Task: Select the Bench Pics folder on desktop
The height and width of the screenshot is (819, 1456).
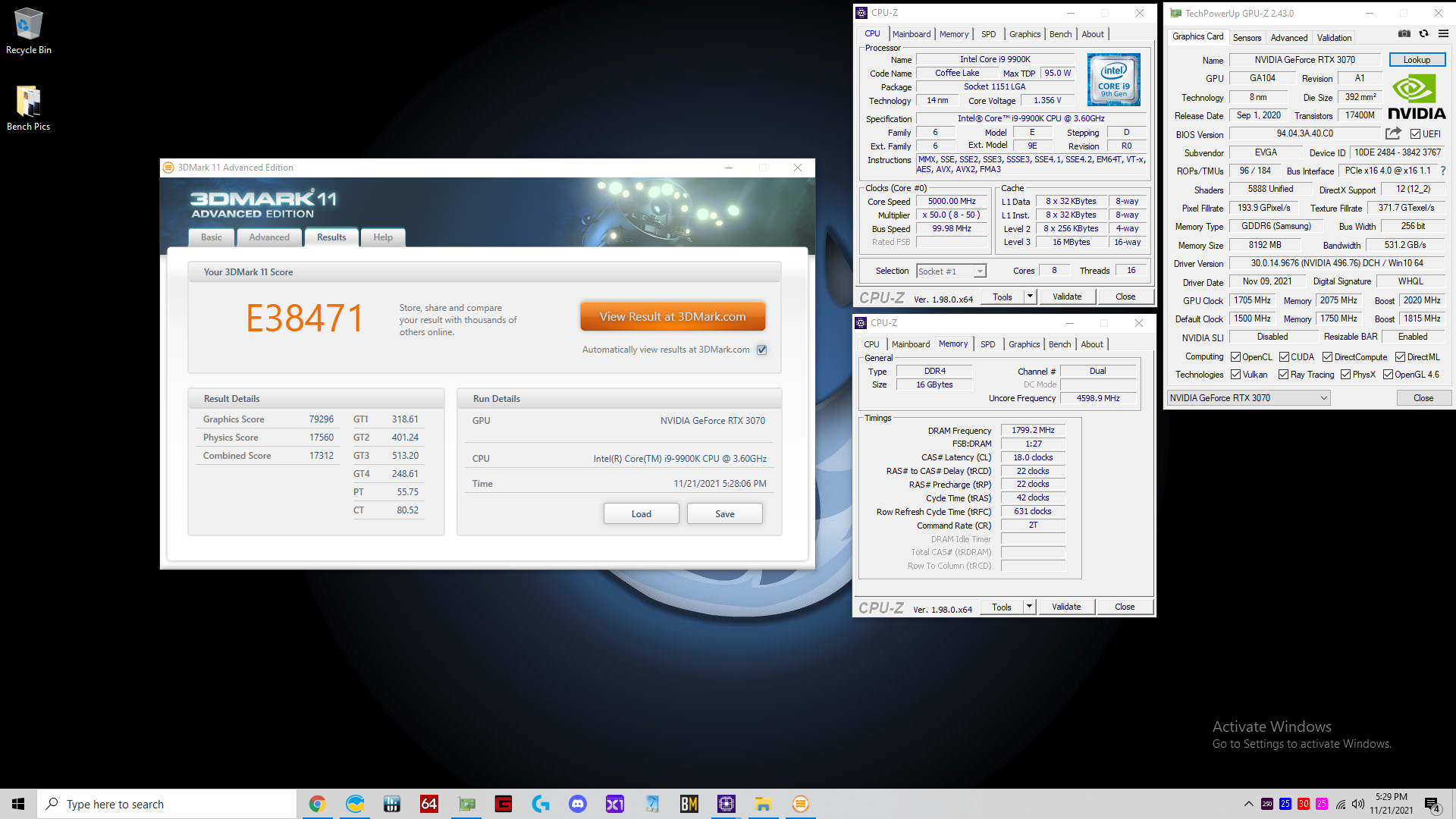Action: tap(29, 108)
